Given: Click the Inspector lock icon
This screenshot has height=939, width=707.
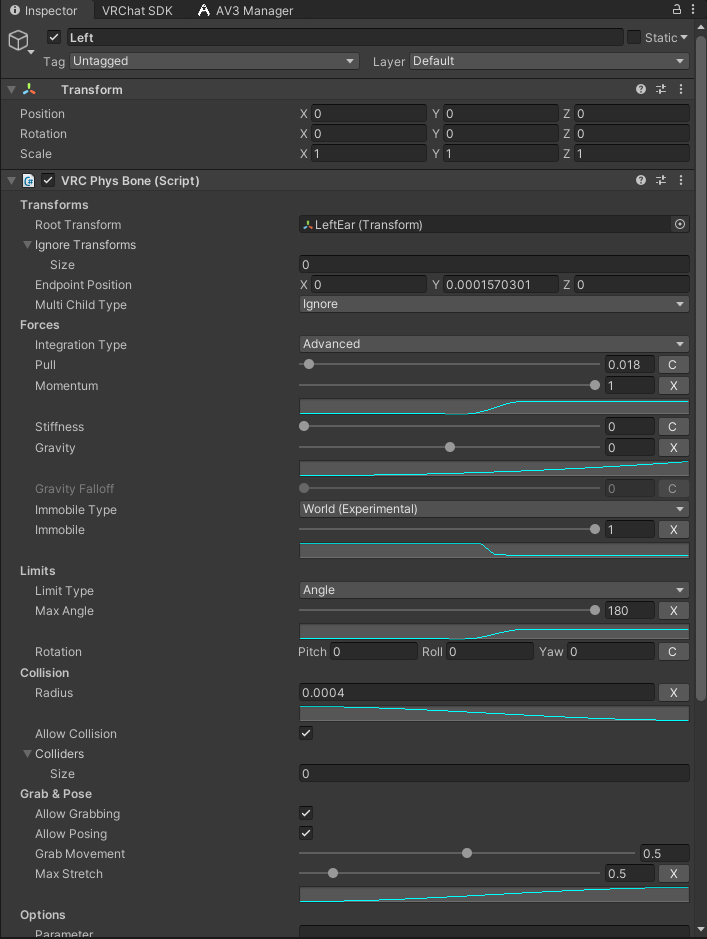Looking at the screenshot, I should (x=676, y=9).
